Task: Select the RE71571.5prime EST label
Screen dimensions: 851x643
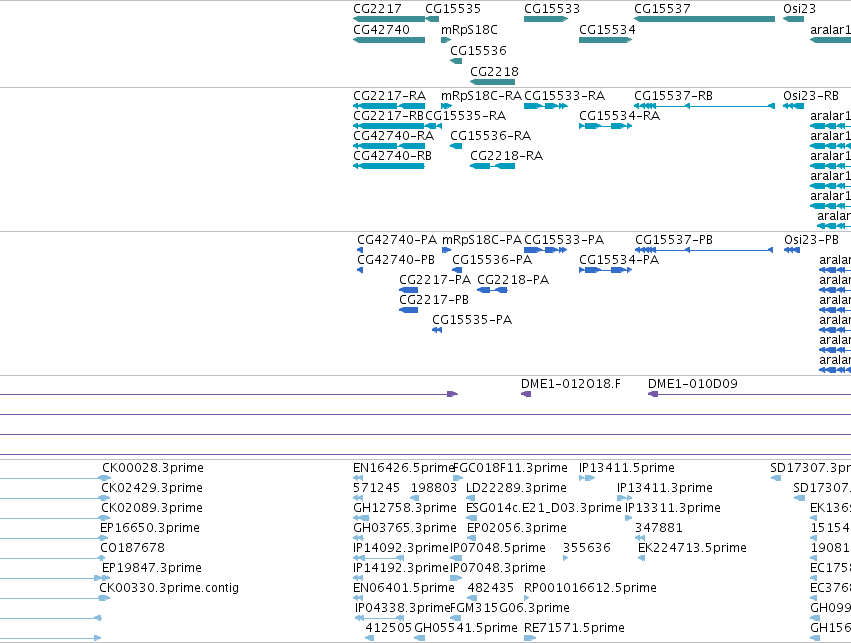Action: [574, 629]
